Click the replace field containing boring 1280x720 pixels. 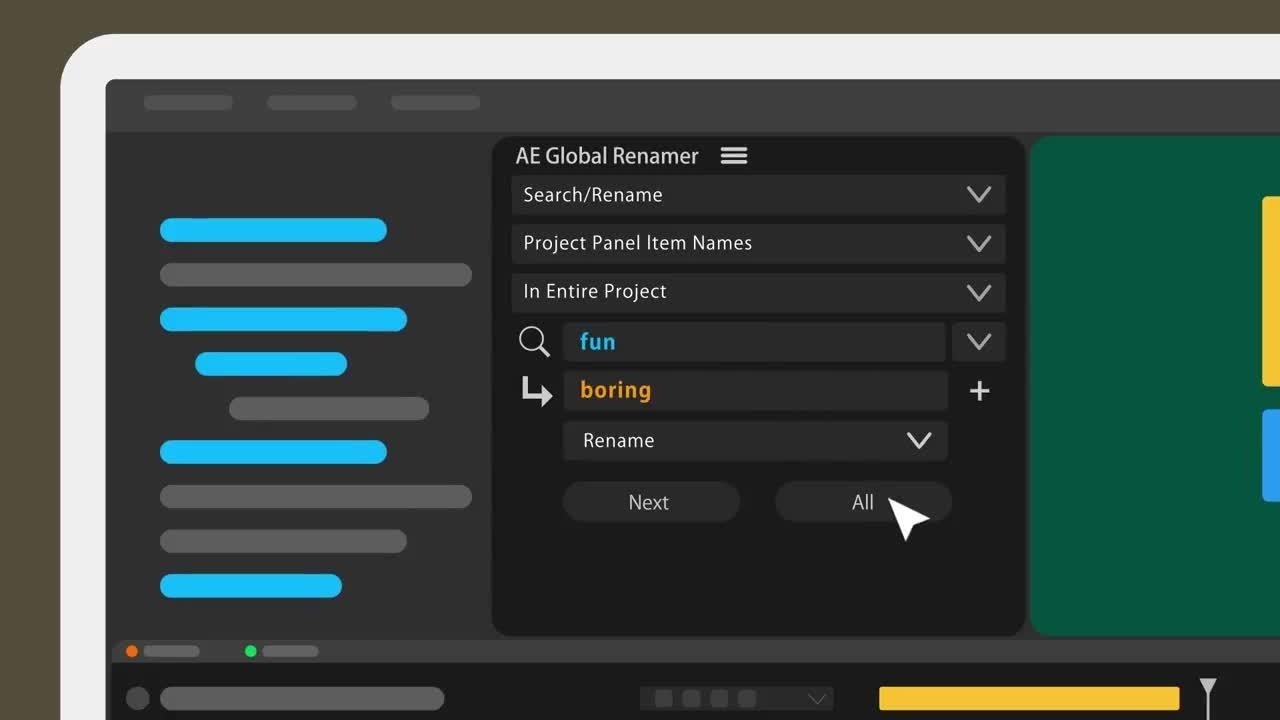pos(754,391)
